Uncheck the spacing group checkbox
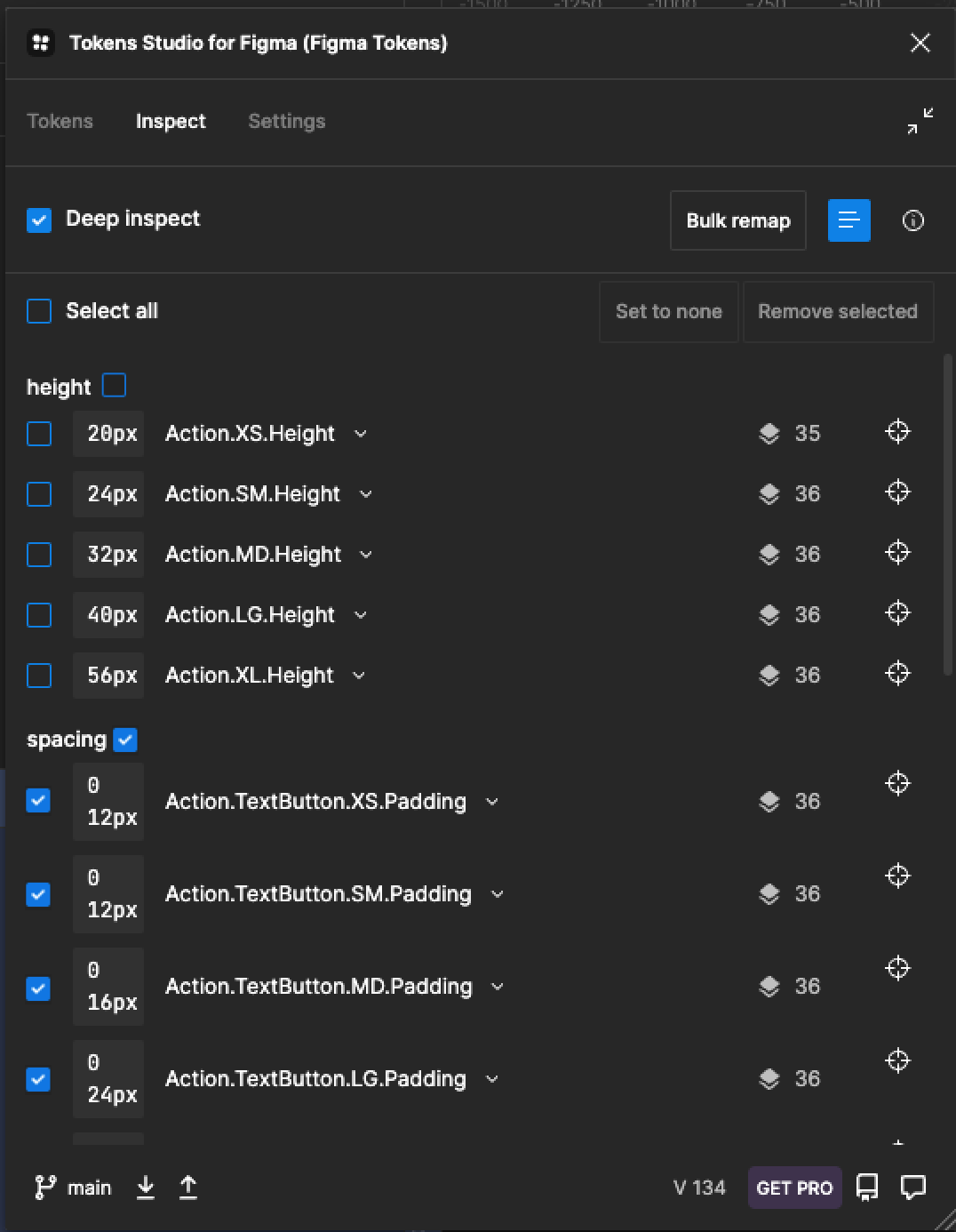Viewport: 956px width, 1232px height. (125, 740)
